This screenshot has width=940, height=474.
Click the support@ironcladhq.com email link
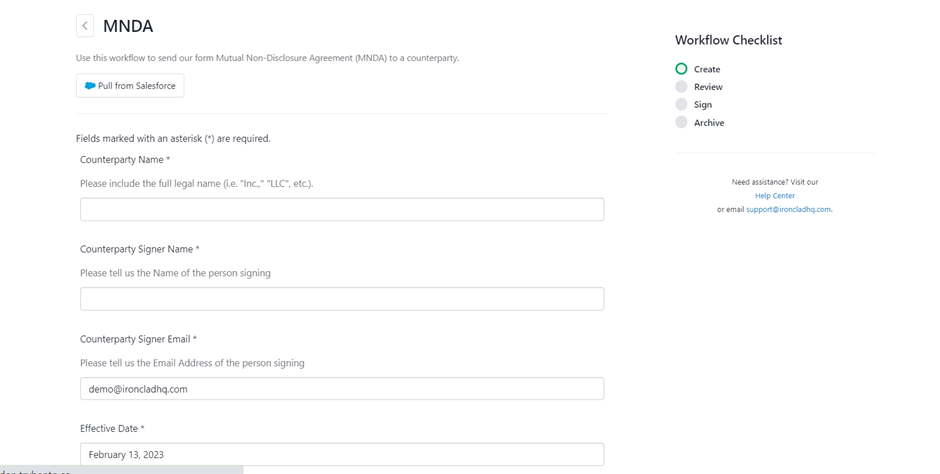click(788, 210)
